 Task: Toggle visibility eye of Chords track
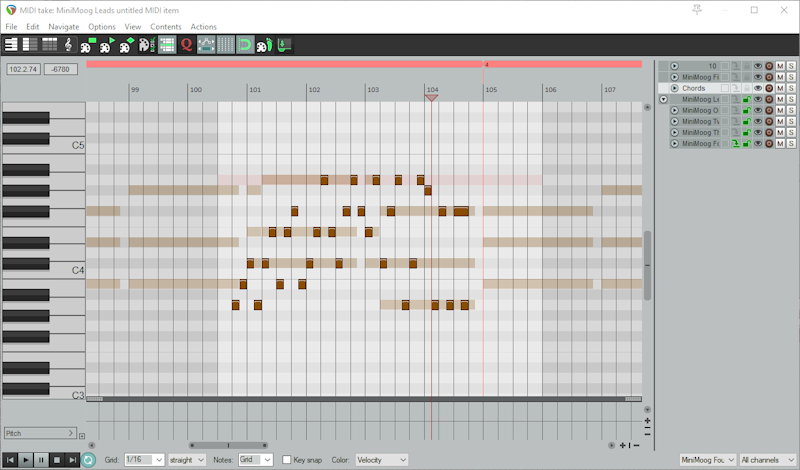point(757,88)
